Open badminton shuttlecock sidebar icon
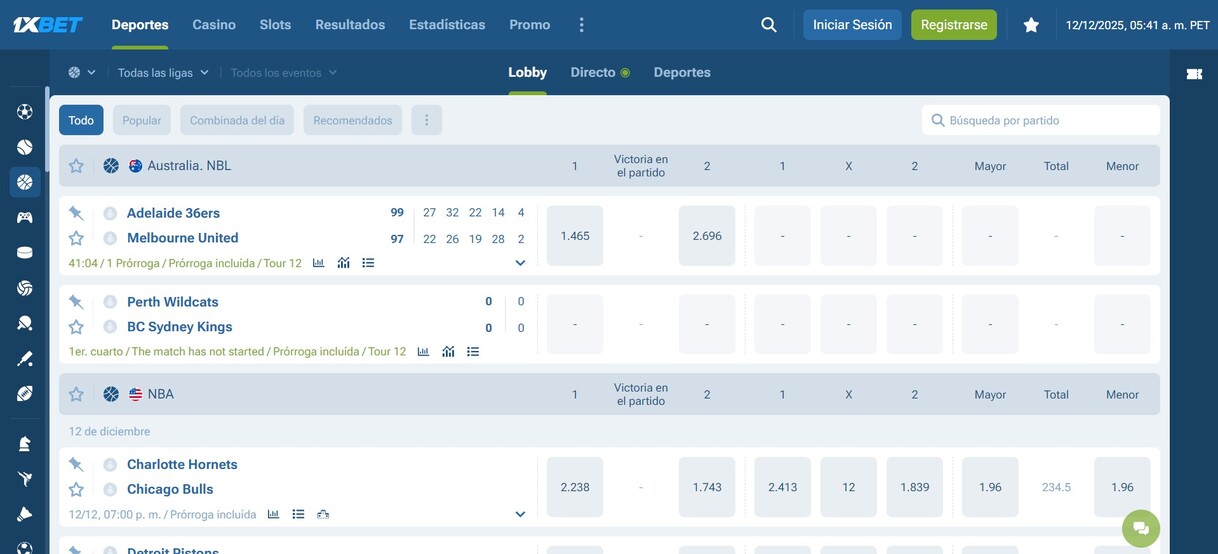Image resolution: width=1218 pixels, height=554 pixels. coord(24,513)
